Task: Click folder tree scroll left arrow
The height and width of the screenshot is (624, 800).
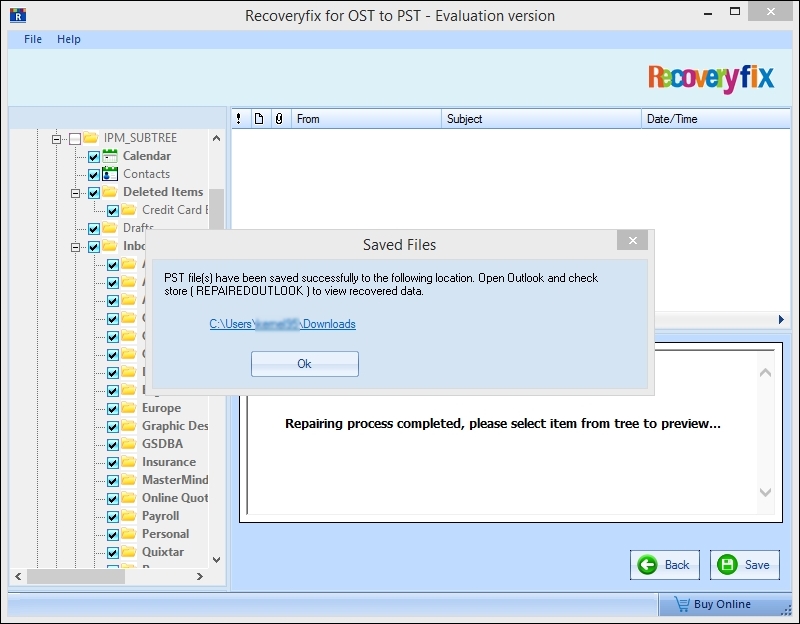Action: 18,577
